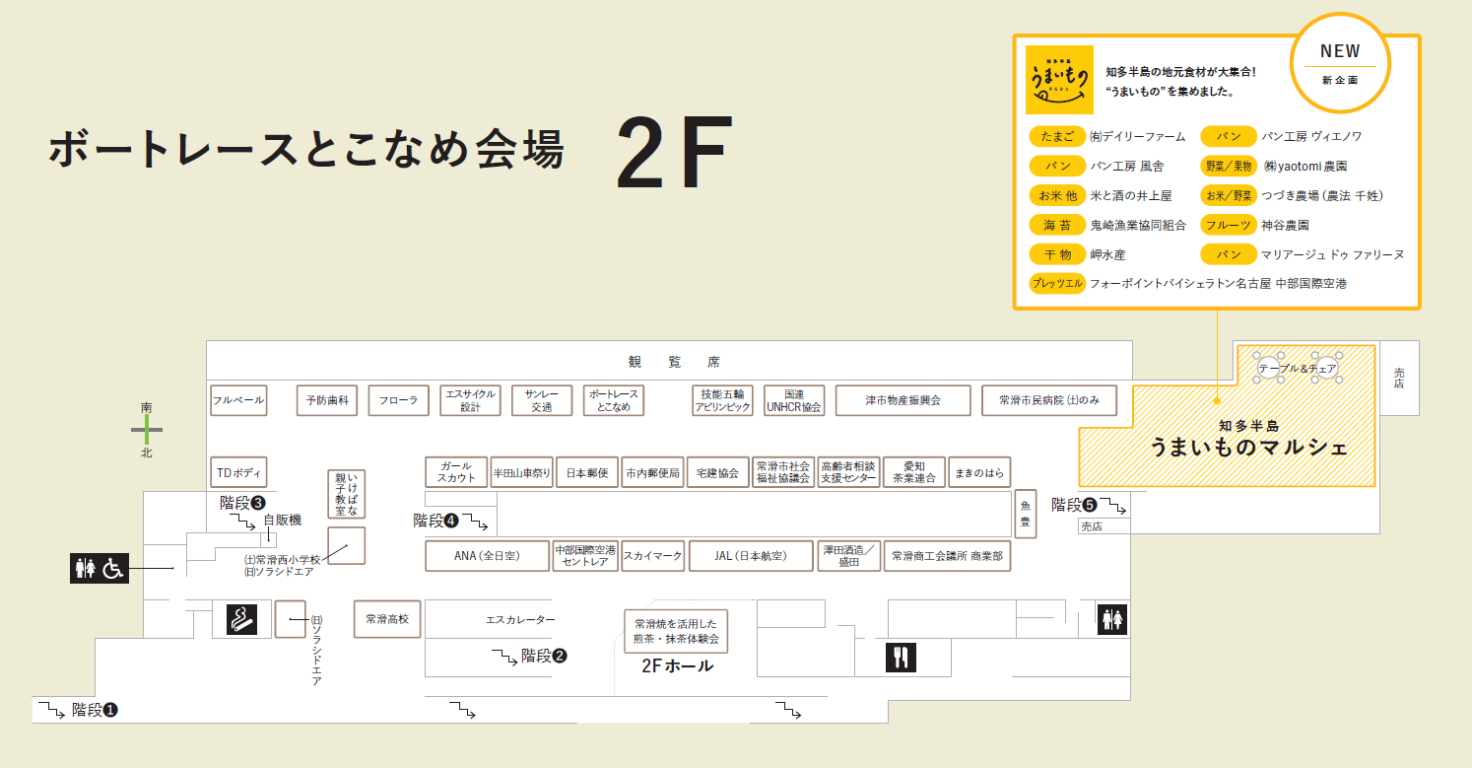The width and height of the screenshot is (1472, 768).
Task: Click the 階段❺ stairs marker
Action: coord(1088,506)
